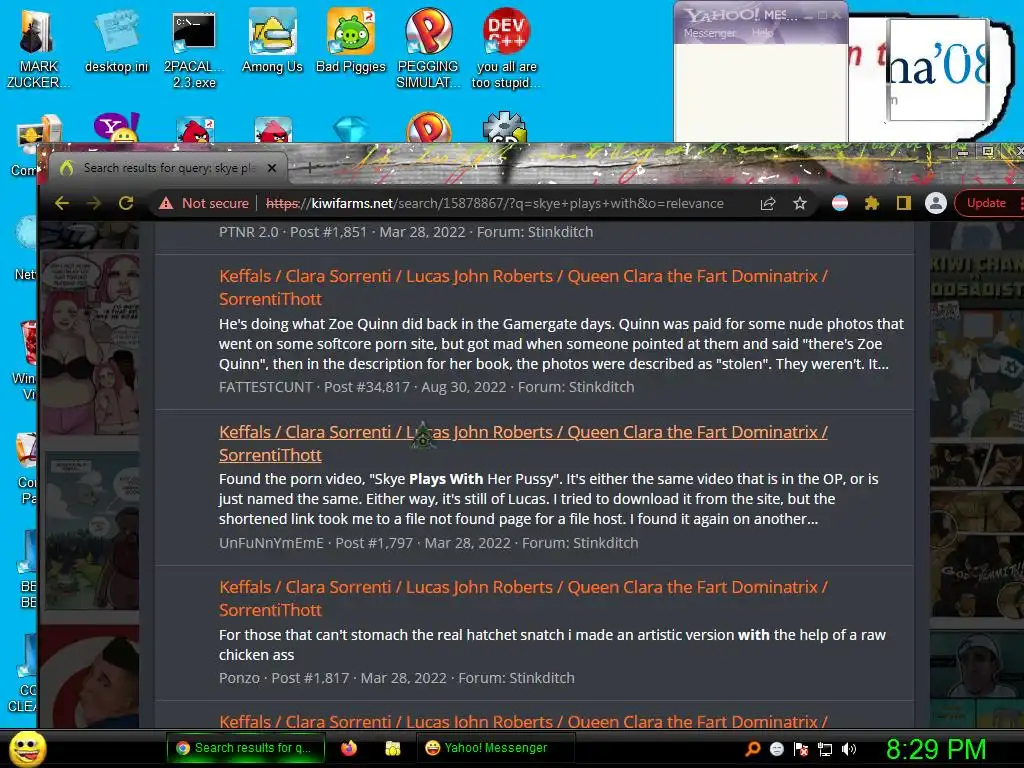Viewport: 1024px width, 768px height.
Task: Launch Firefox from the taskbar
Action: [x=349, y=748]
